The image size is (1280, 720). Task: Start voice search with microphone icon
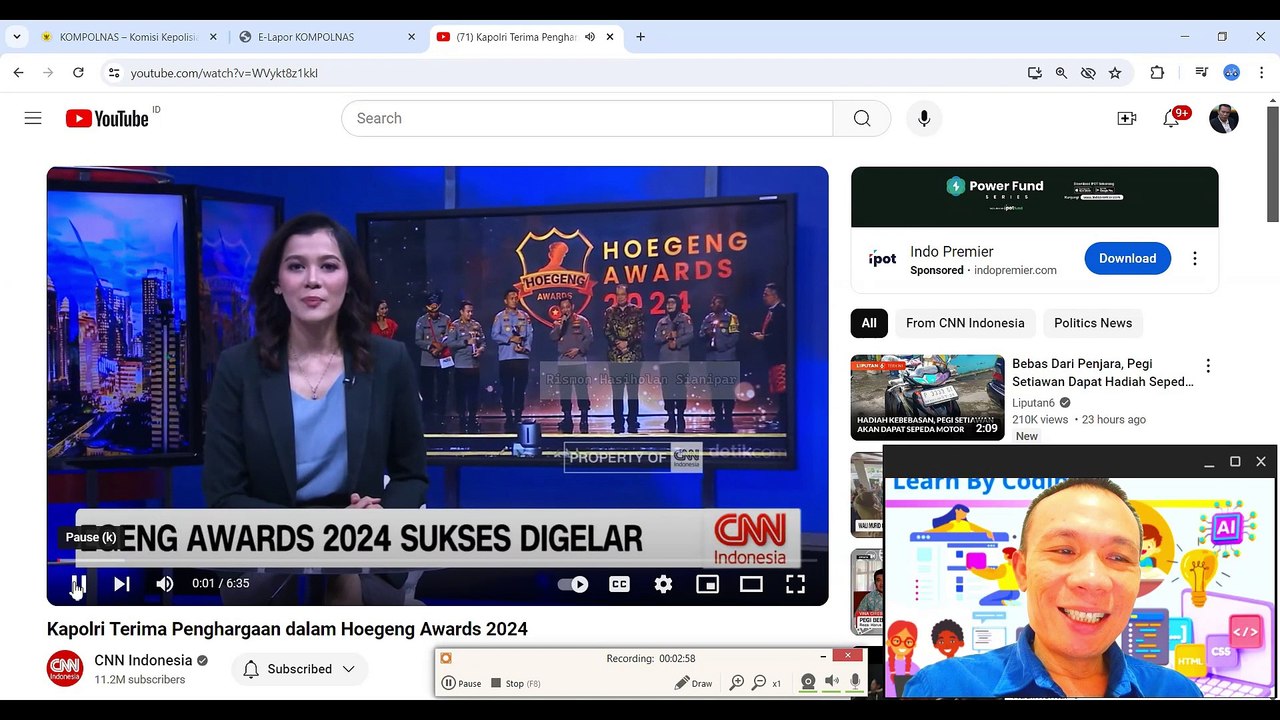coord(924,118)
